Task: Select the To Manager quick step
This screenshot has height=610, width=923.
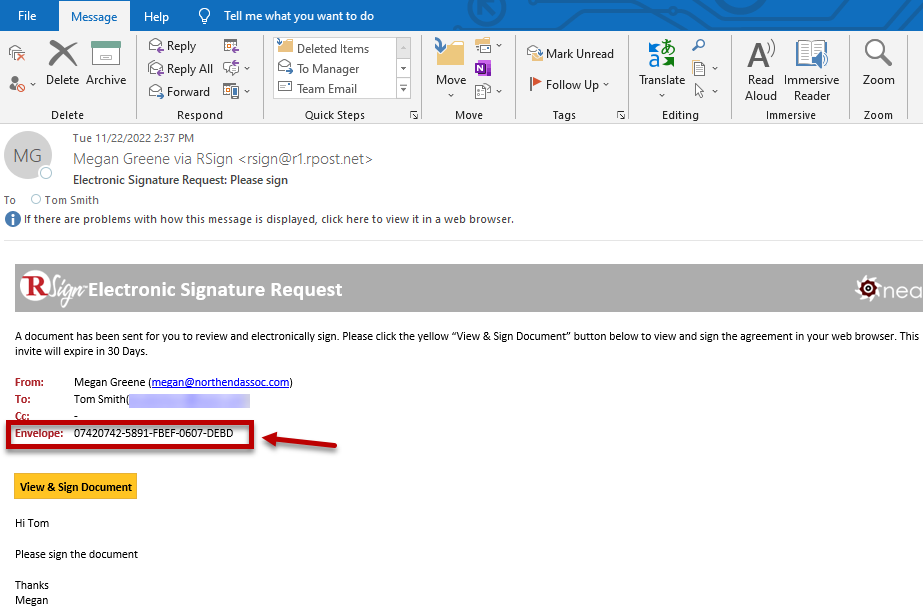Action: point(336,68)
